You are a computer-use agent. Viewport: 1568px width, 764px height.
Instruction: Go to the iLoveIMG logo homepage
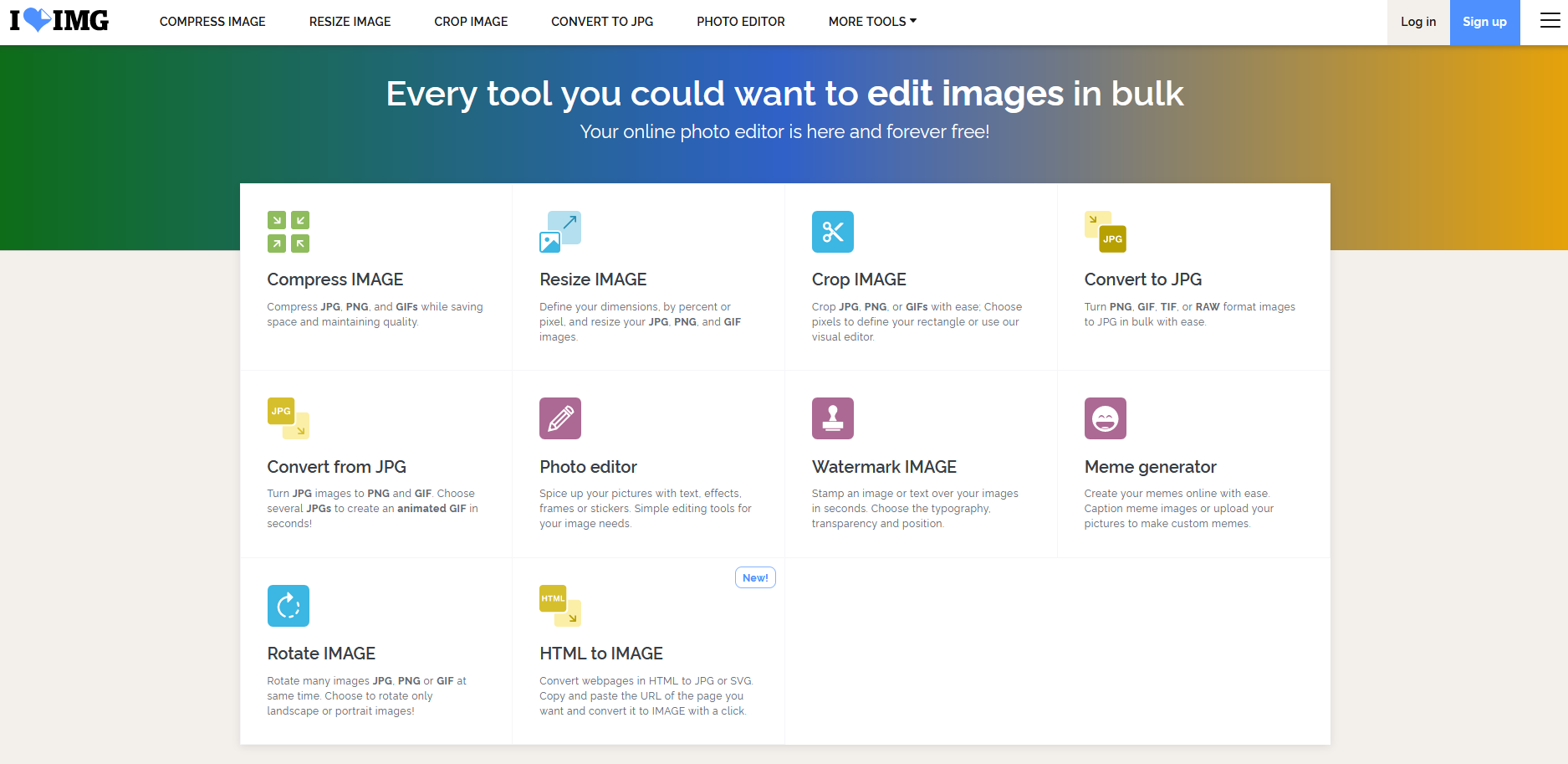click(59, 21)
